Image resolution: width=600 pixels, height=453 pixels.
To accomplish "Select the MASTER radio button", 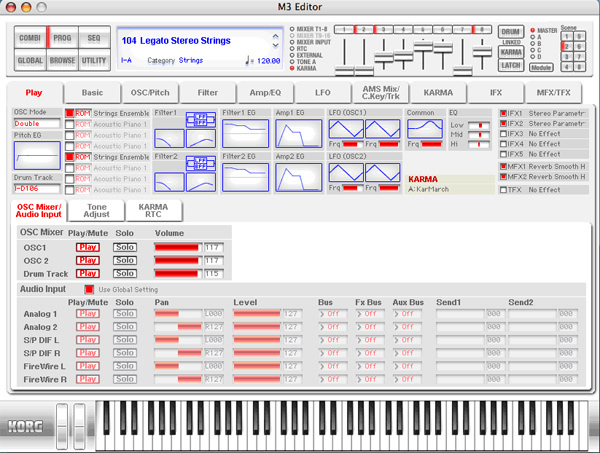I will click(532, 30).
